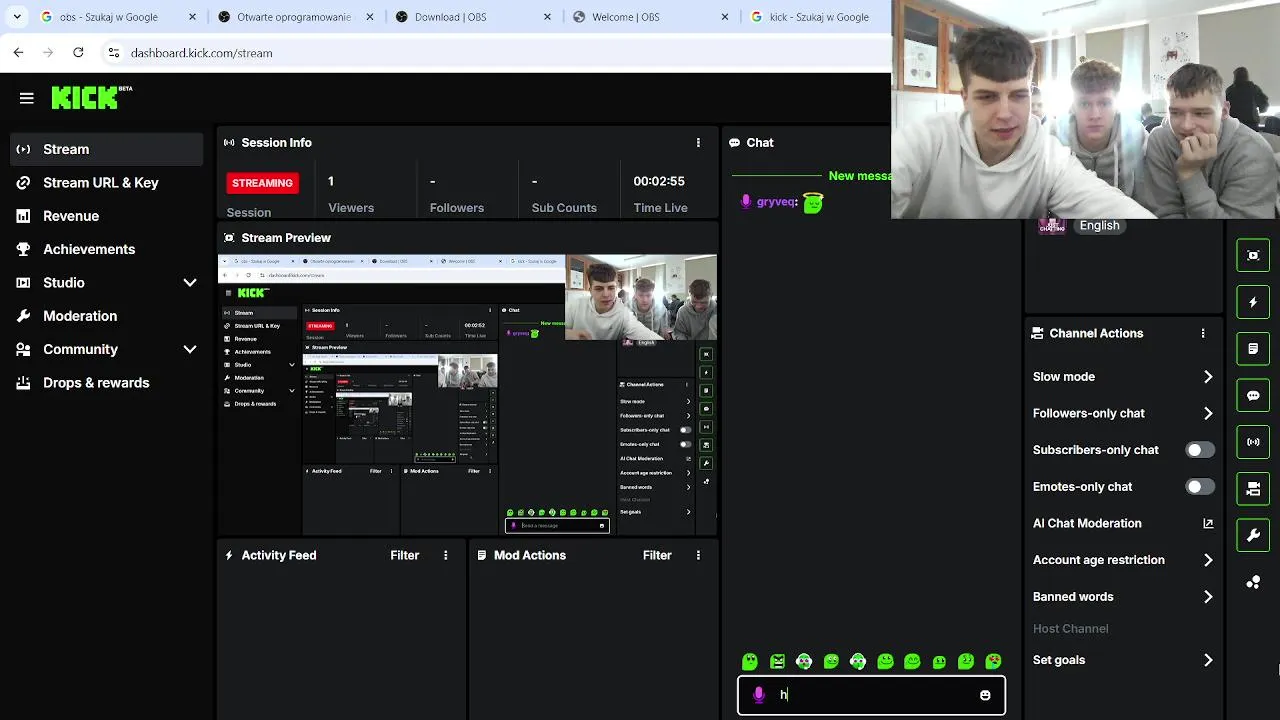This screenshot has height=720, width=1280.
Task: Open Activity Feed Filter
Action: point(405,555)
